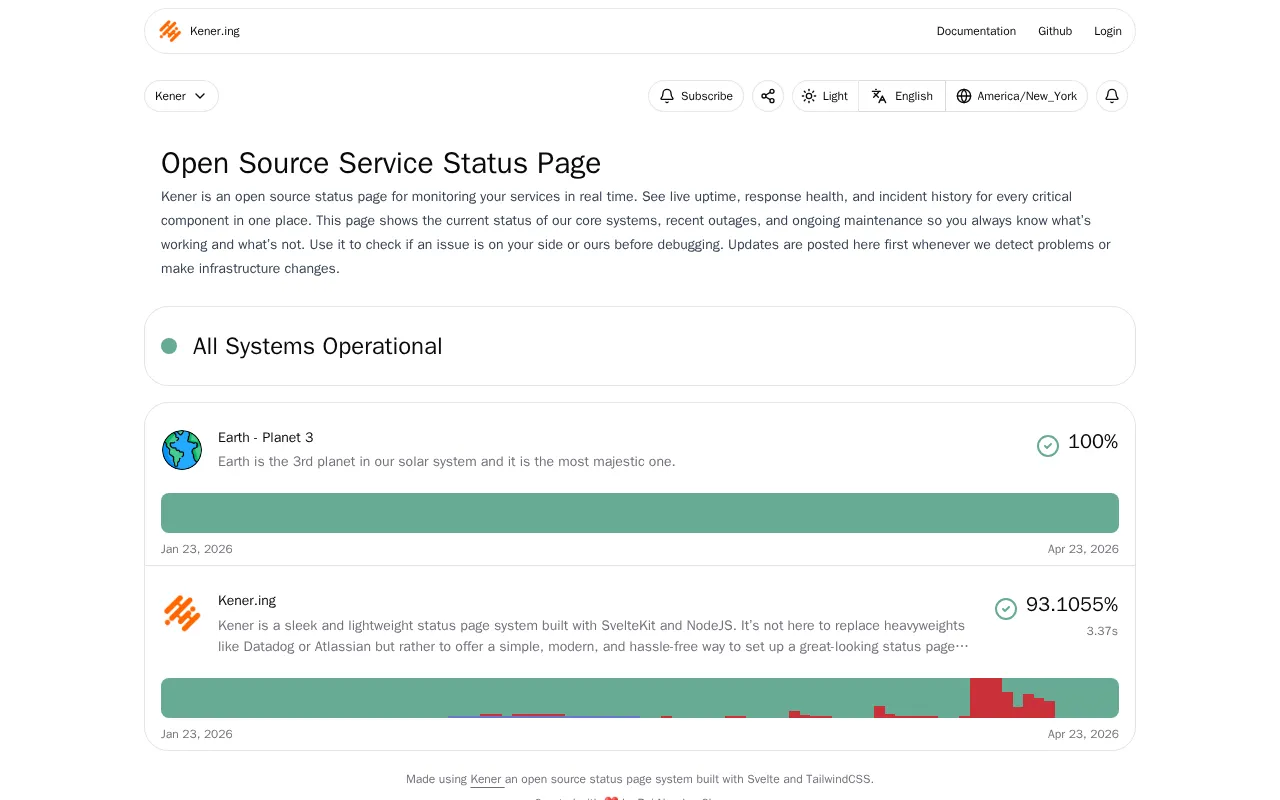Viewport: 1280px width, 800px height.
Task: Open the America/New_York timezone selector
Action: click(x=1017, y=96)
